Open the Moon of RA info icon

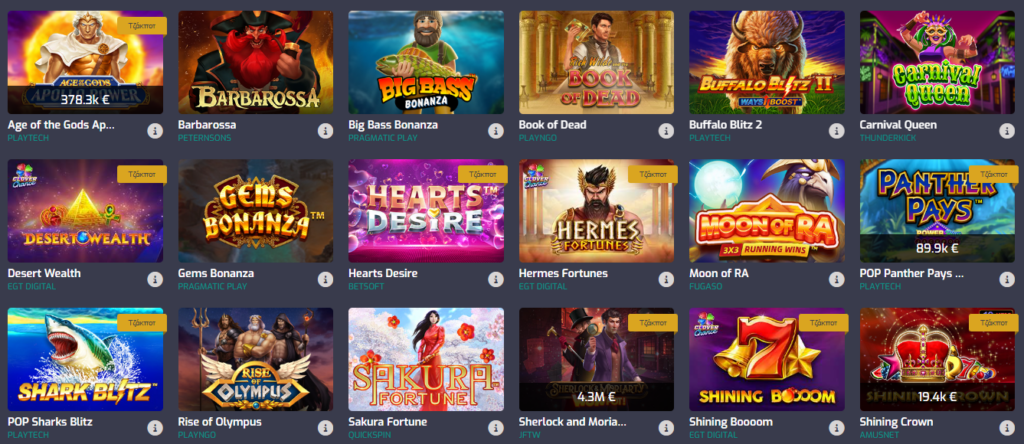pyautogui.click(x=837, y=279)
